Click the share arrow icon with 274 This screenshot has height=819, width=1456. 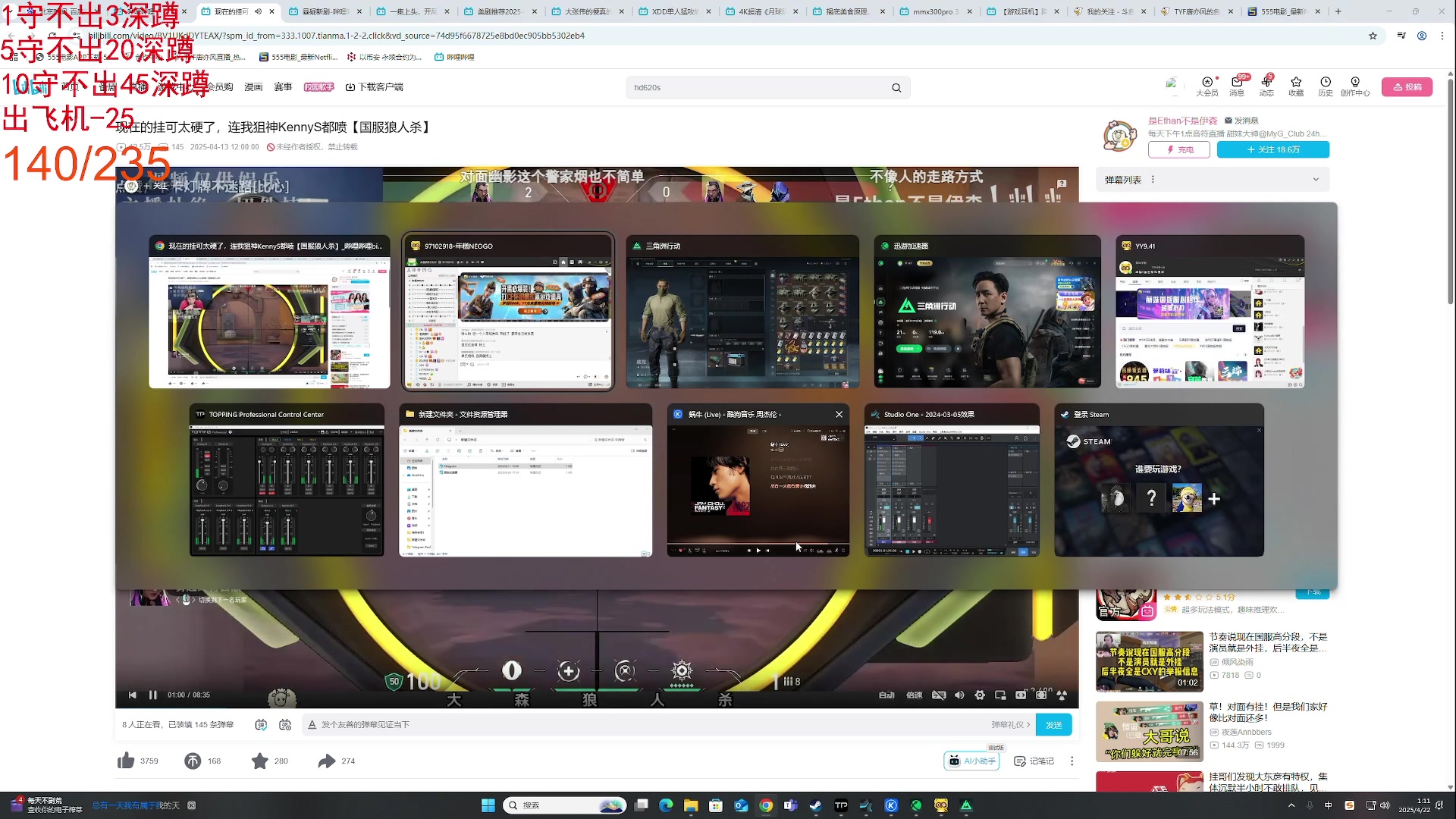[327, 761]
